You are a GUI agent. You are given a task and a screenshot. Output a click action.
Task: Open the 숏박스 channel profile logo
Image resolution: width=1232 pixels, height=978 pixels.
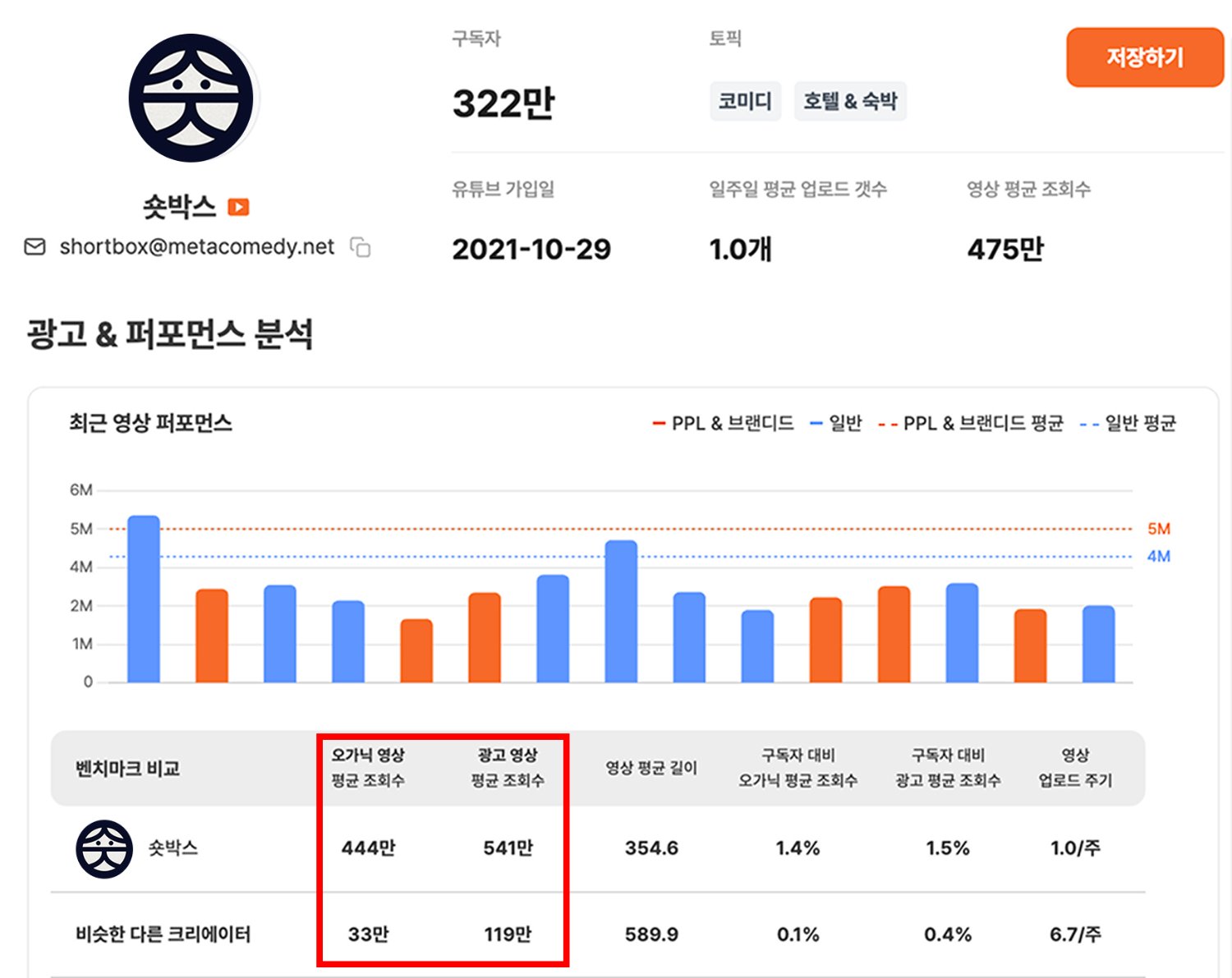[191, 98]
